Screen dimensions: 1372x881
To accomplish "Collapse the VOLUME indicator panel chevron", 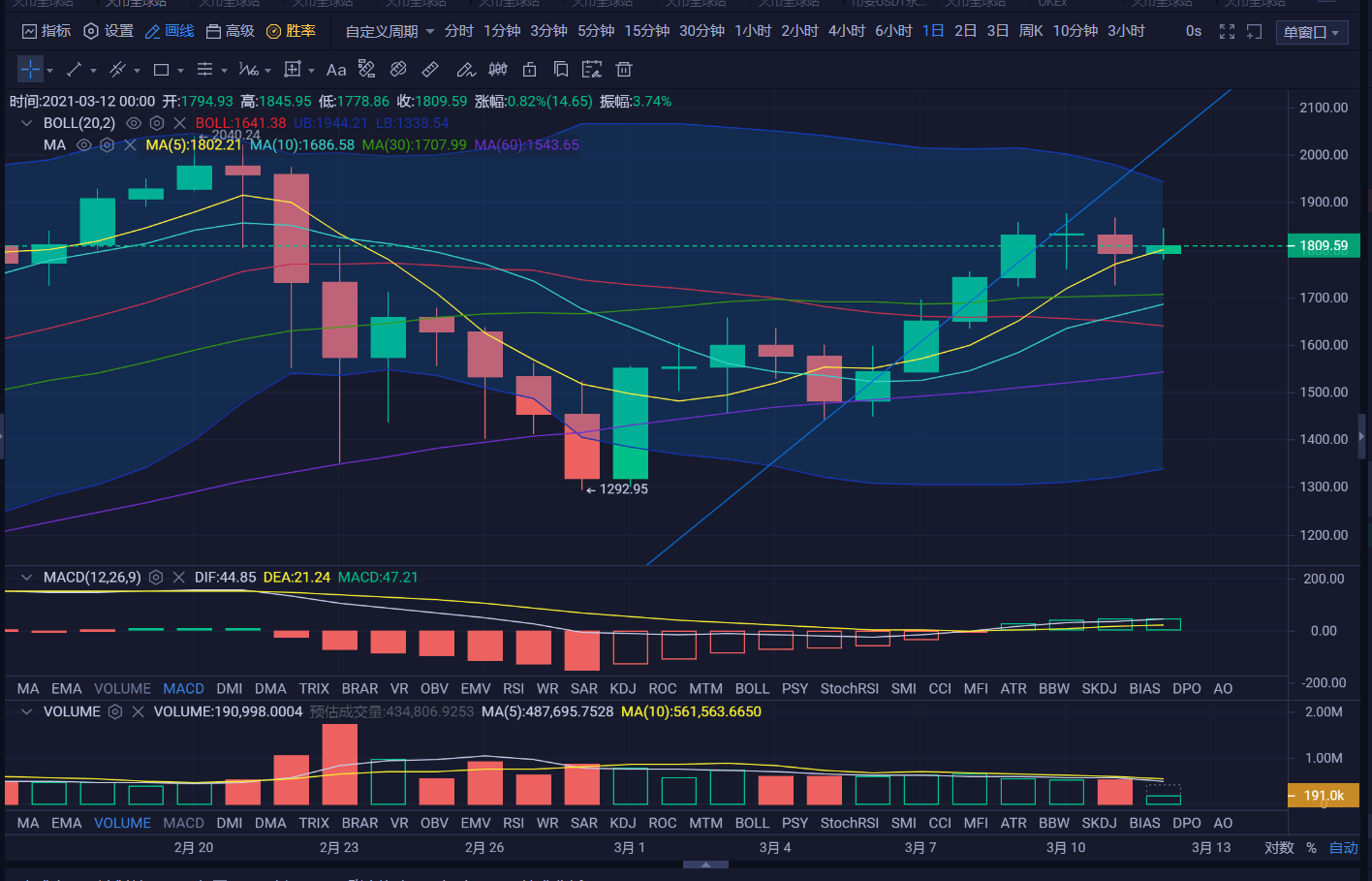I will tap(26, 712).
